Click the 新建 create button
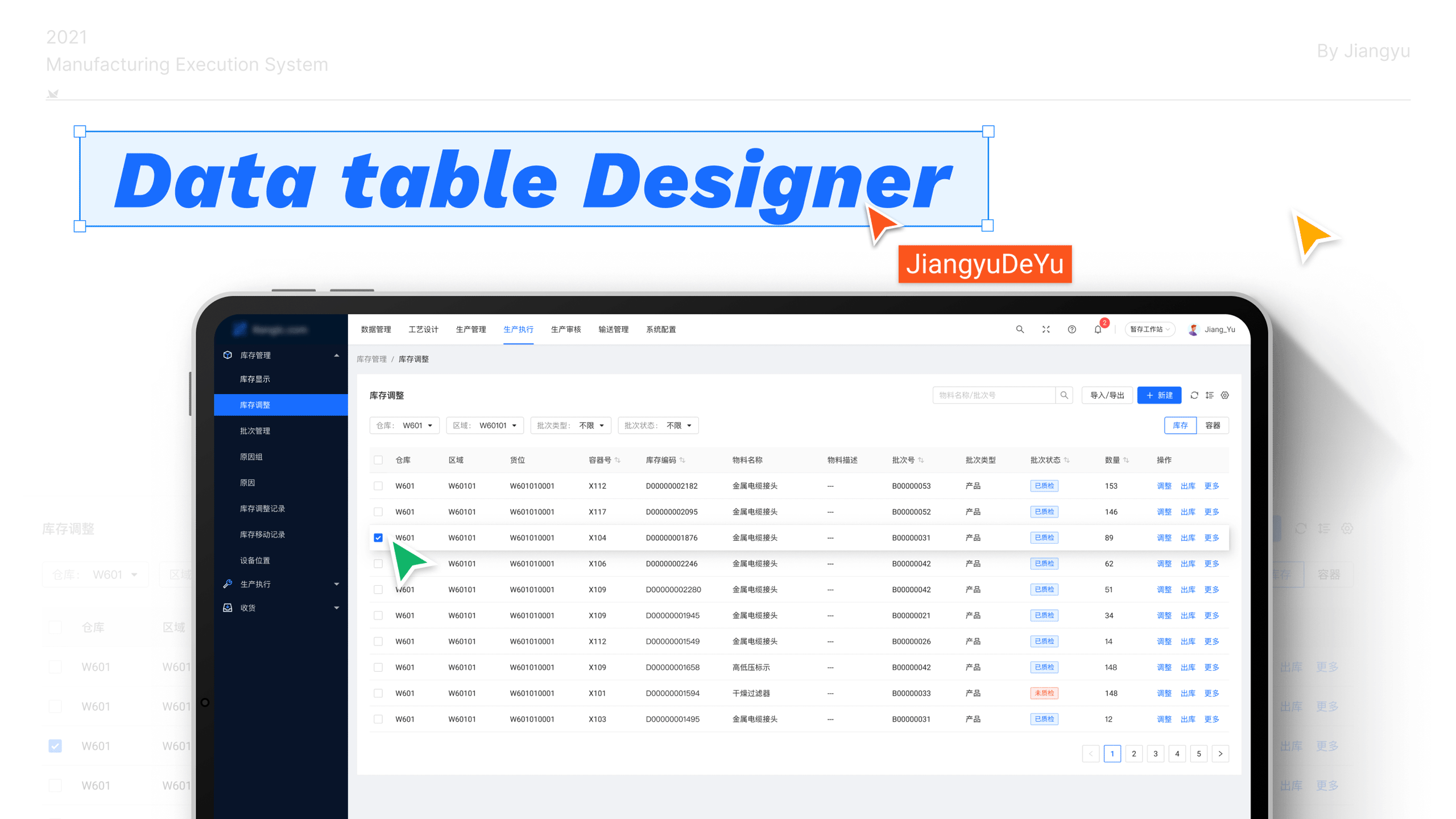Viewport: 1456px width, 819px height. tap(1160, 395)
